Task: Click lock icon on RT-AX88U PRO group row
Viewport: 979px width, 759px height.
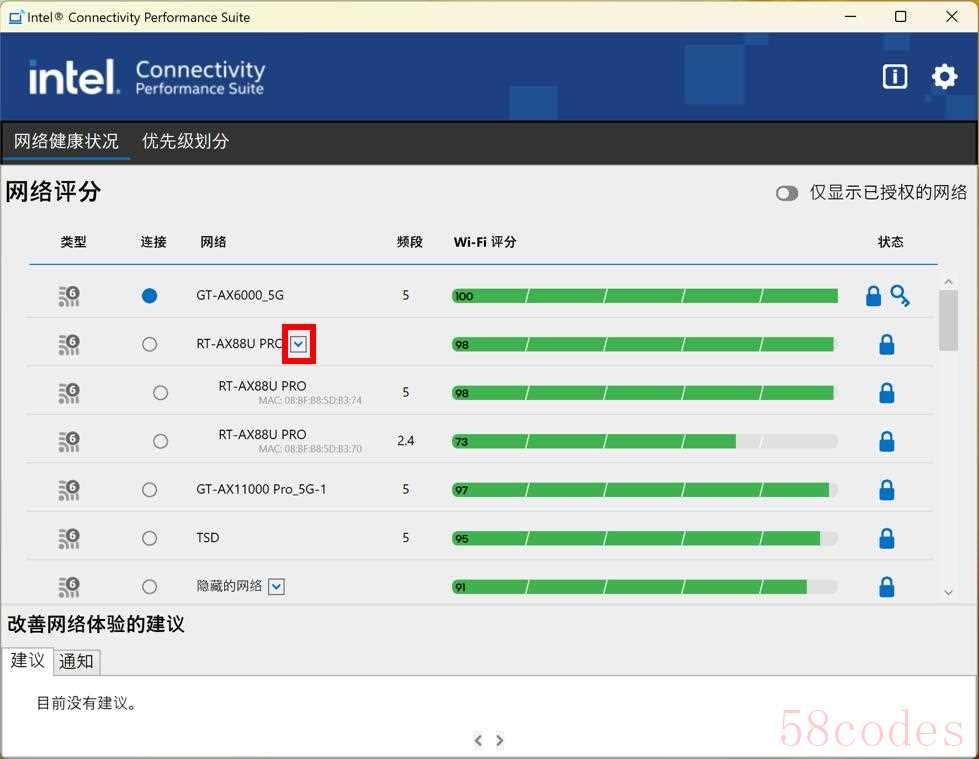Action: pyautogui.click(x=887, y=345)
